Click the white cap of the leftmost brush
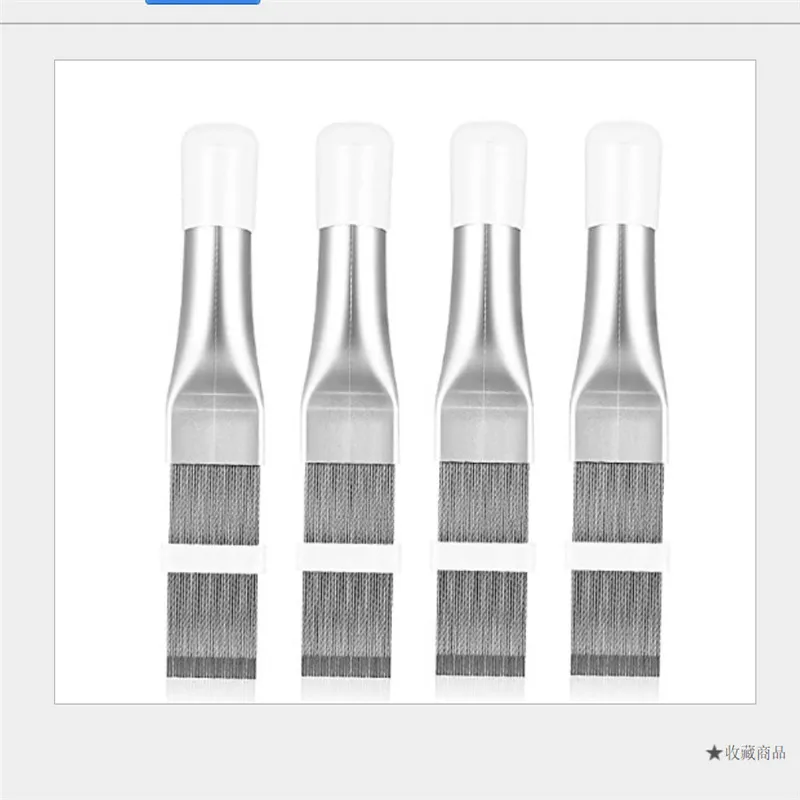 tap(219, 176)
